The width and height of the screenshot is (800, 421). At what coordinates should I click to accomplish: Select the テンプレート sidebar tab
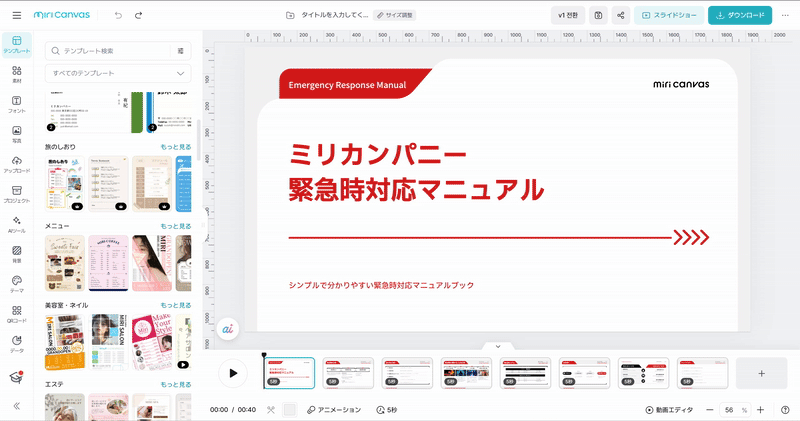[17, 45]
